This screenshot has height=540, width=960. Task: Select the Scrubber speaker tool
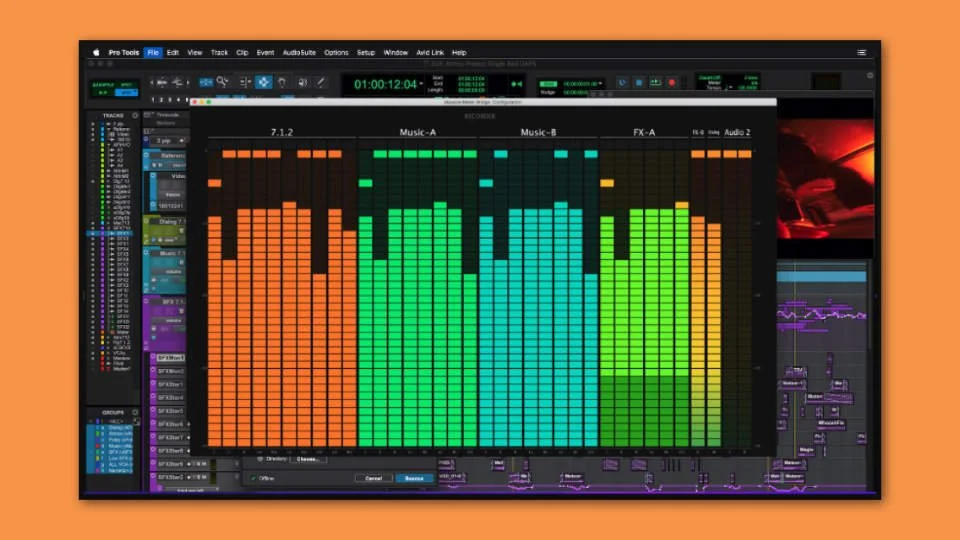pyautogui.click(x=302, y=82)
